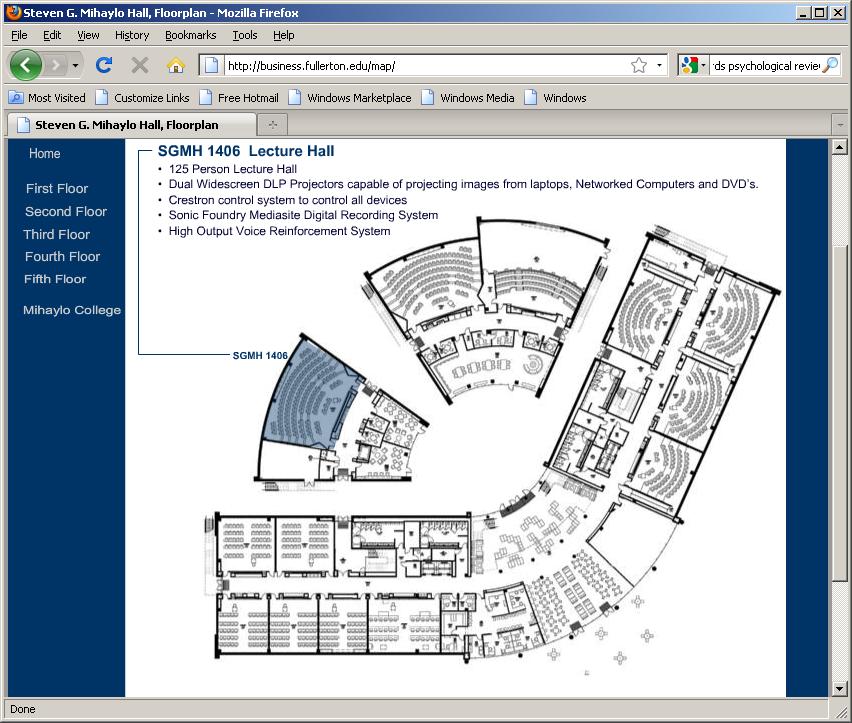Screen dimensions: 852x723
Task: Click the SGMH 1406 Lecture Hall heading
Action: [246, 151]
